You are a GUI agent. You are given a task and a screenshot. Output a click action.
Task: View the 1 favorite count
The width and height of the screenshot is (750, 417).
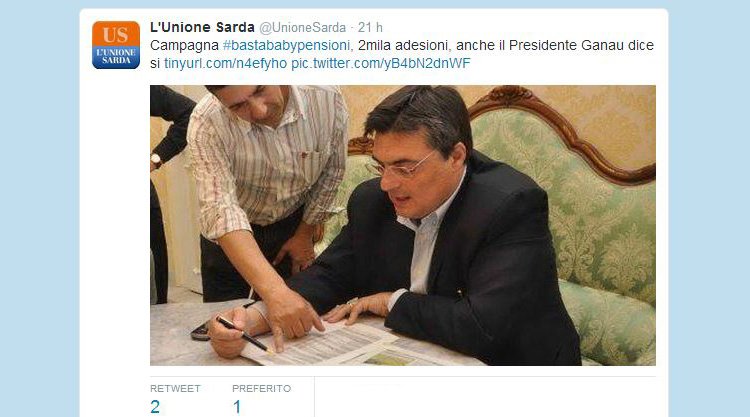[237, 407]
